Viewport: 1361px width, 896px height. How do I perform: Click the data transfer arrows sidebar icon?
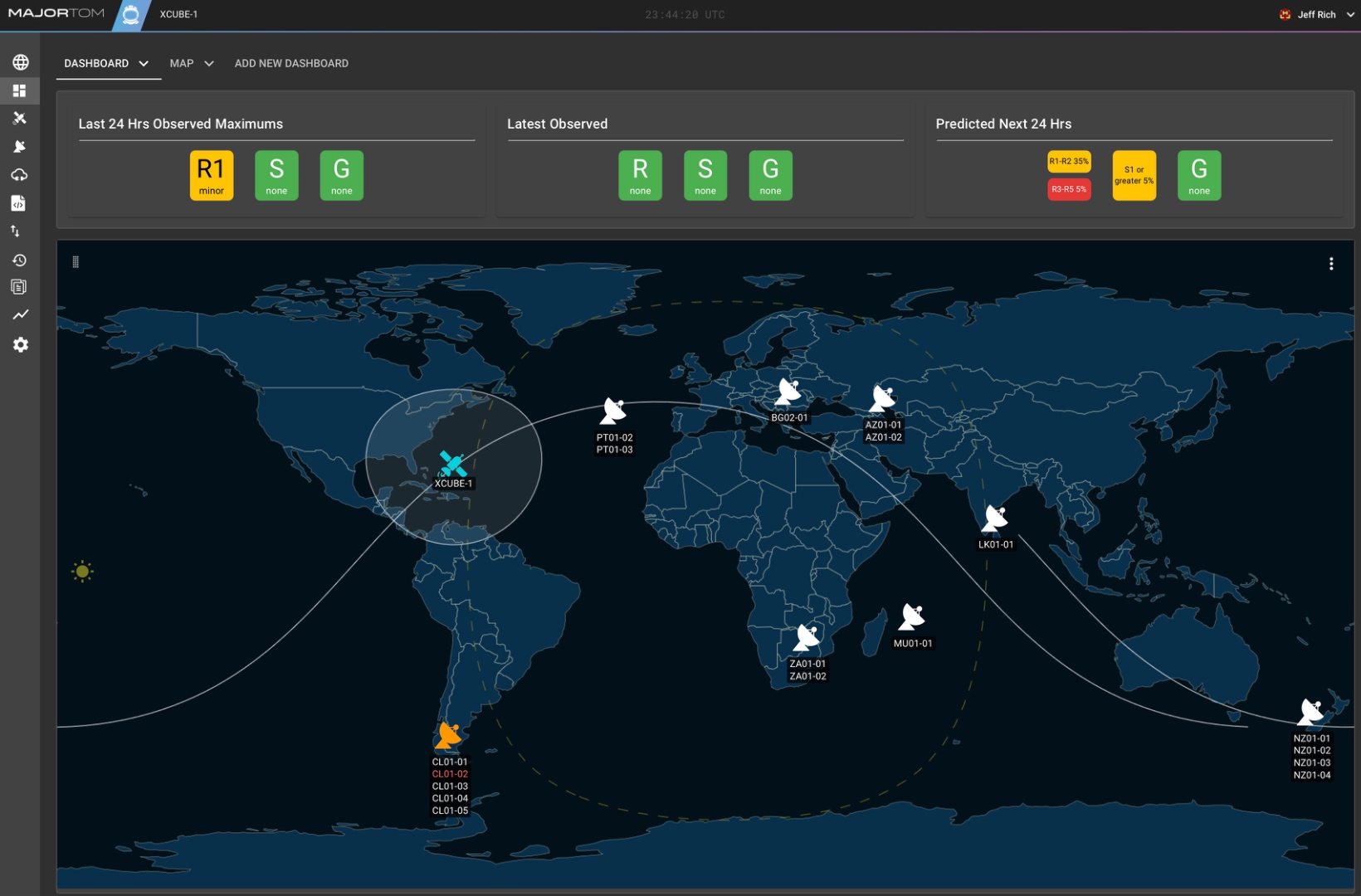click(20, 231)
